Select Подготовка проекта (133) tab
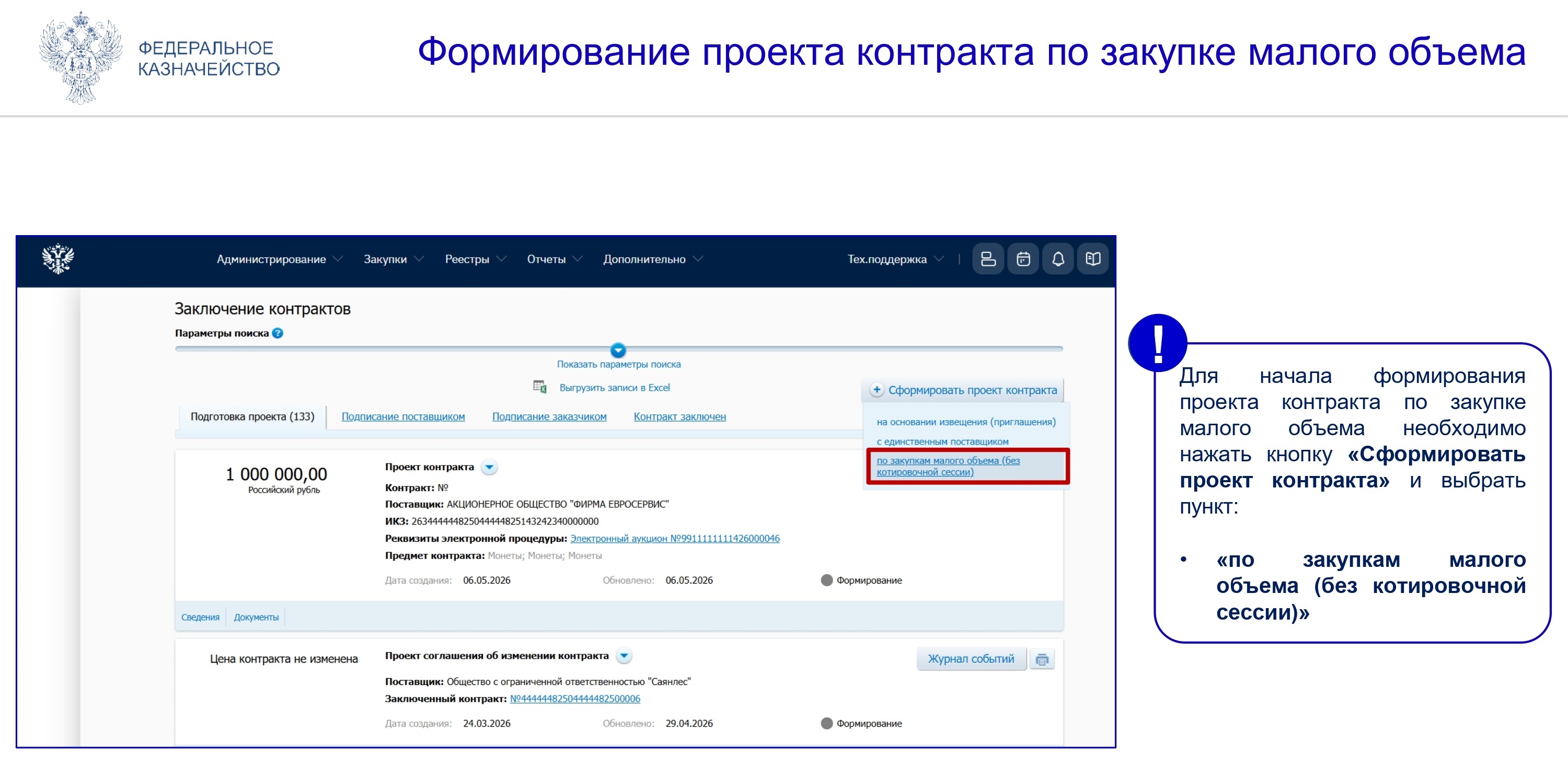Screen dimensions: 1568x768 coord(252,417)
